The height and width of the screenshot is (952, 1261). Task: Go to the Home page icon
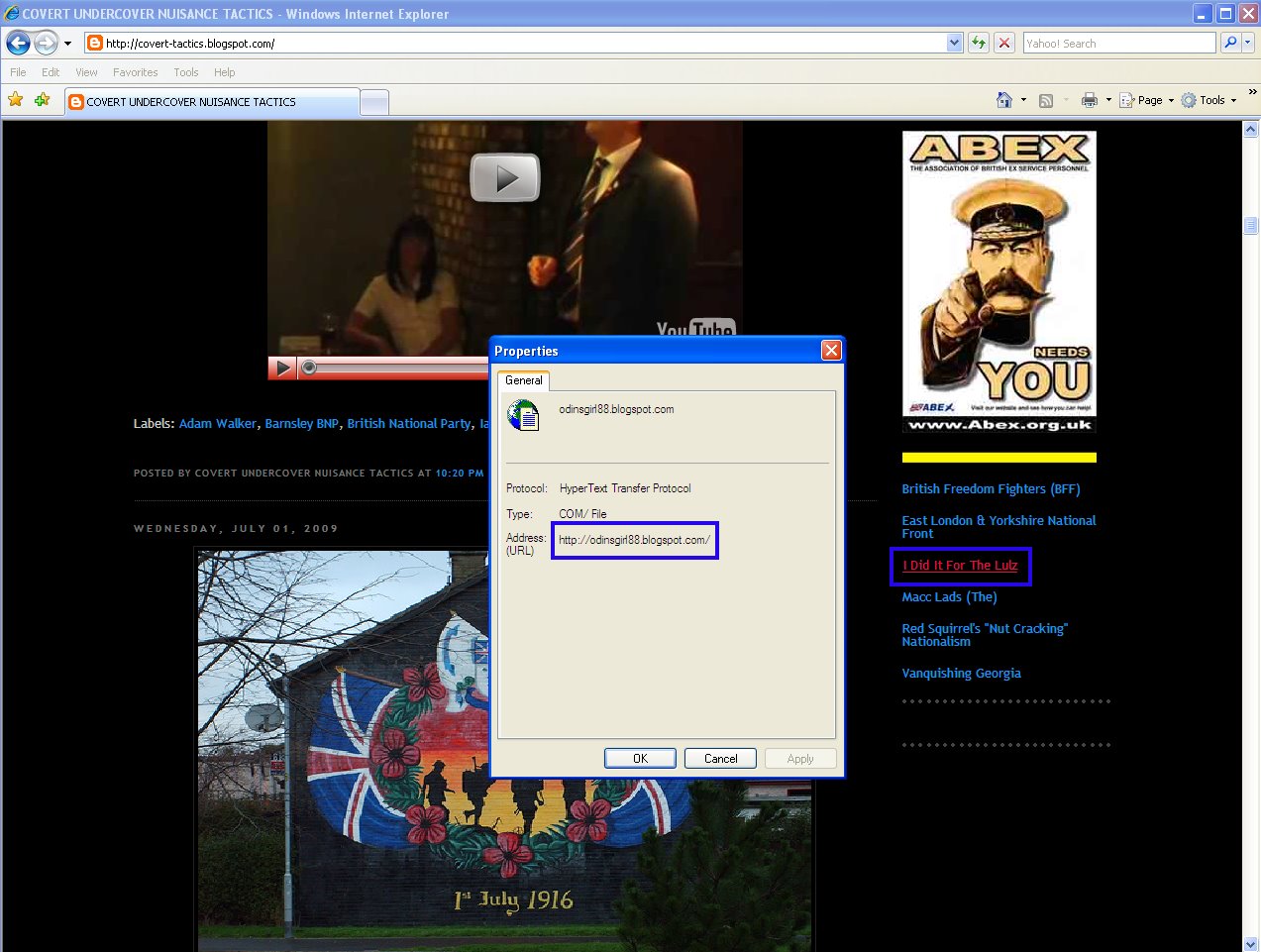pyautogui.click(x=1004, y=100)
